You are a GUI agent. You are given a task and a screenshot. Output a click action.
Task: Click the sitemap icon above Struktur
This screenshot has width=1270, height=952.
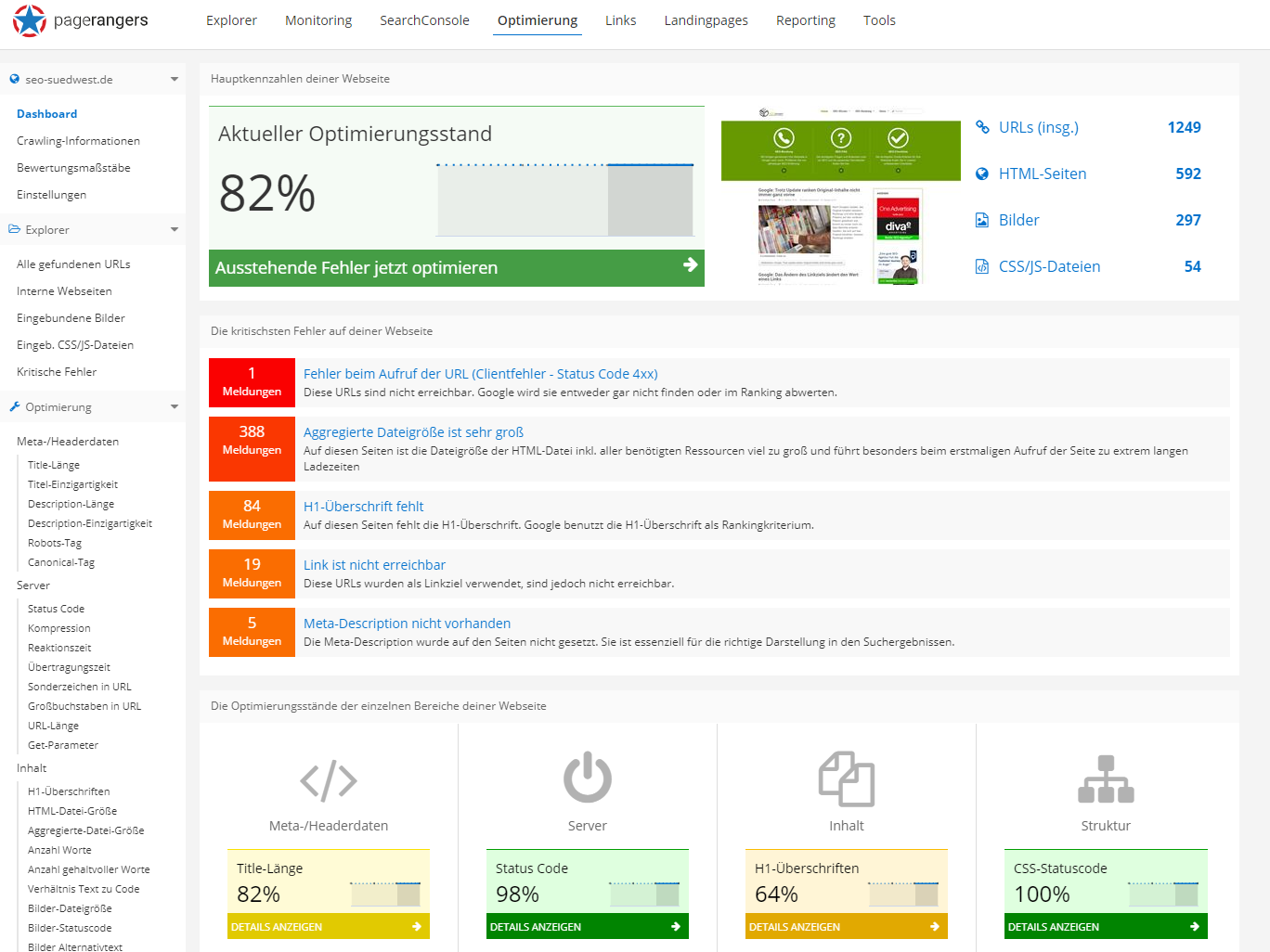pos(1105,779)
